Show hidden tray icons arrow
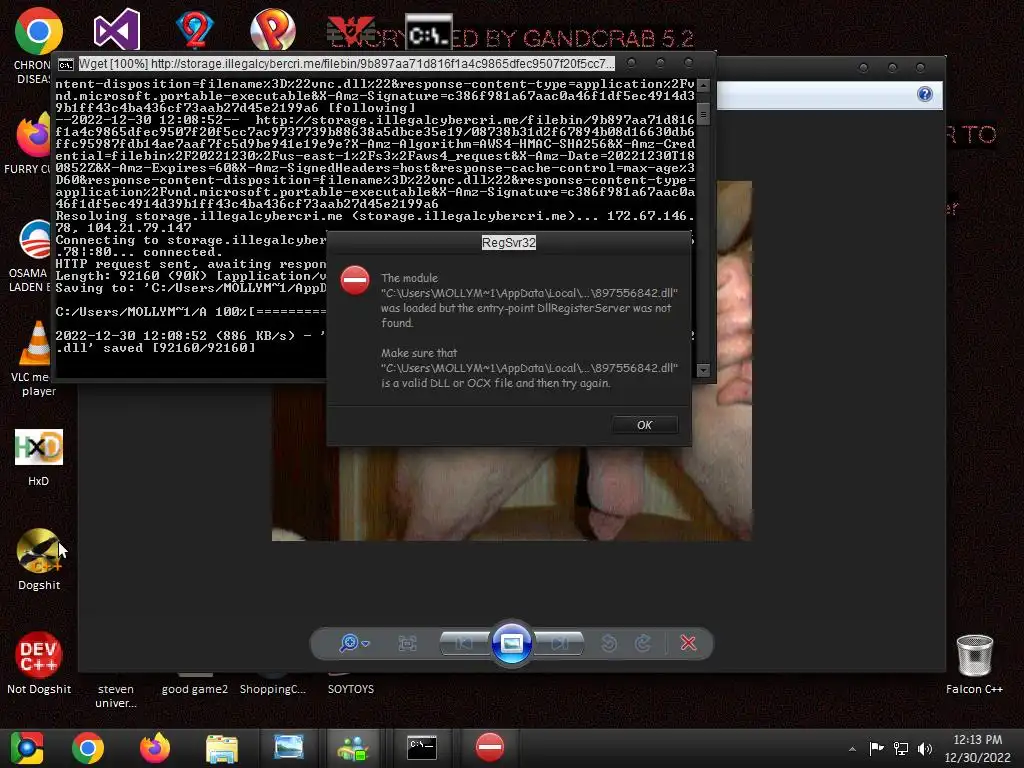1024x768 pixels. click(852, 748)
